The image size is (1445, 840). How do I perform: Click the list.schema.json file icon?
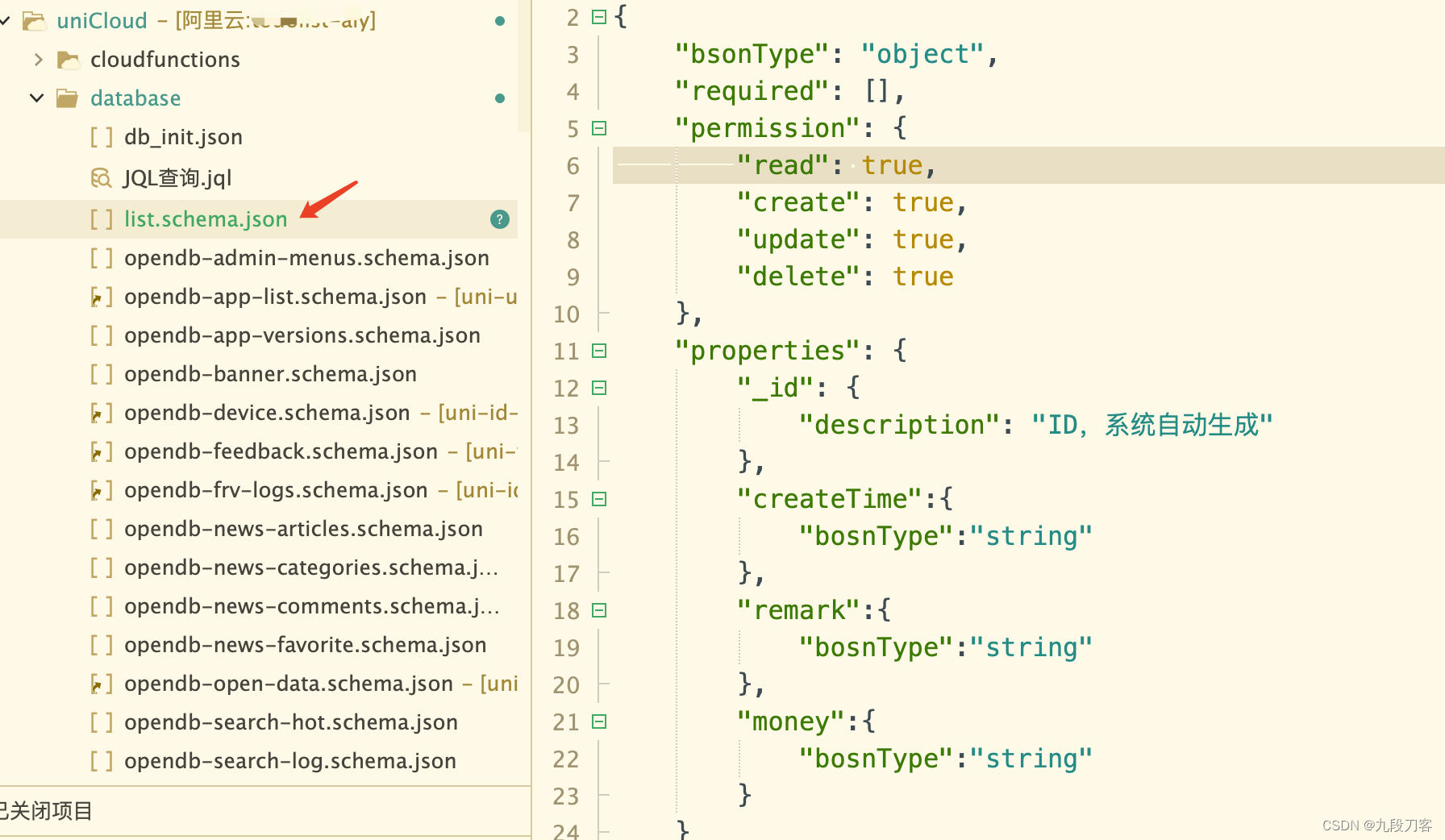coord(102,219)
